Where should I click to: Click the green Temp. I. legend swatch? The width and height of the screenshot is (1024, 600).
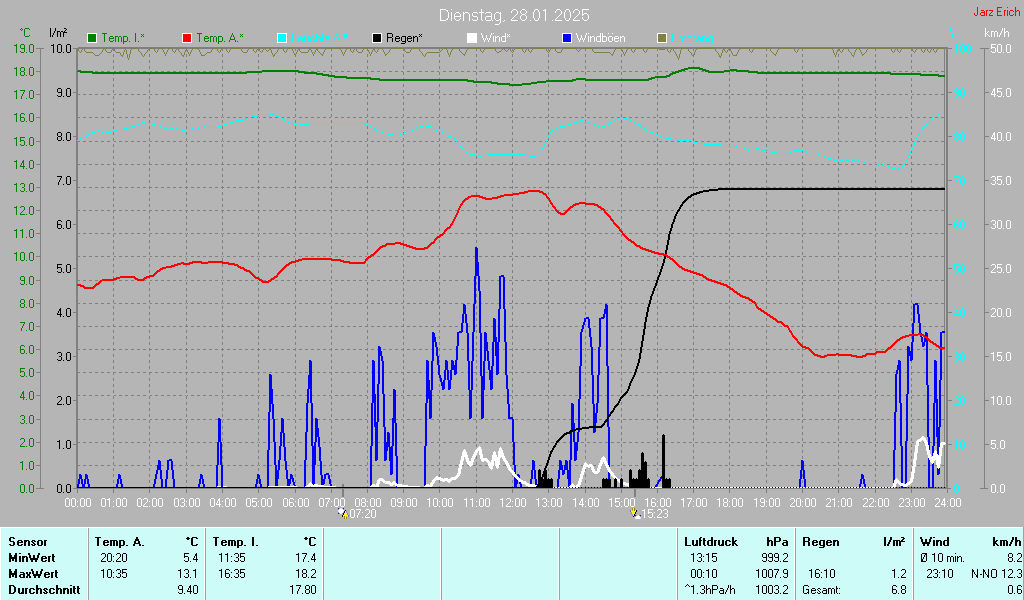92,39
